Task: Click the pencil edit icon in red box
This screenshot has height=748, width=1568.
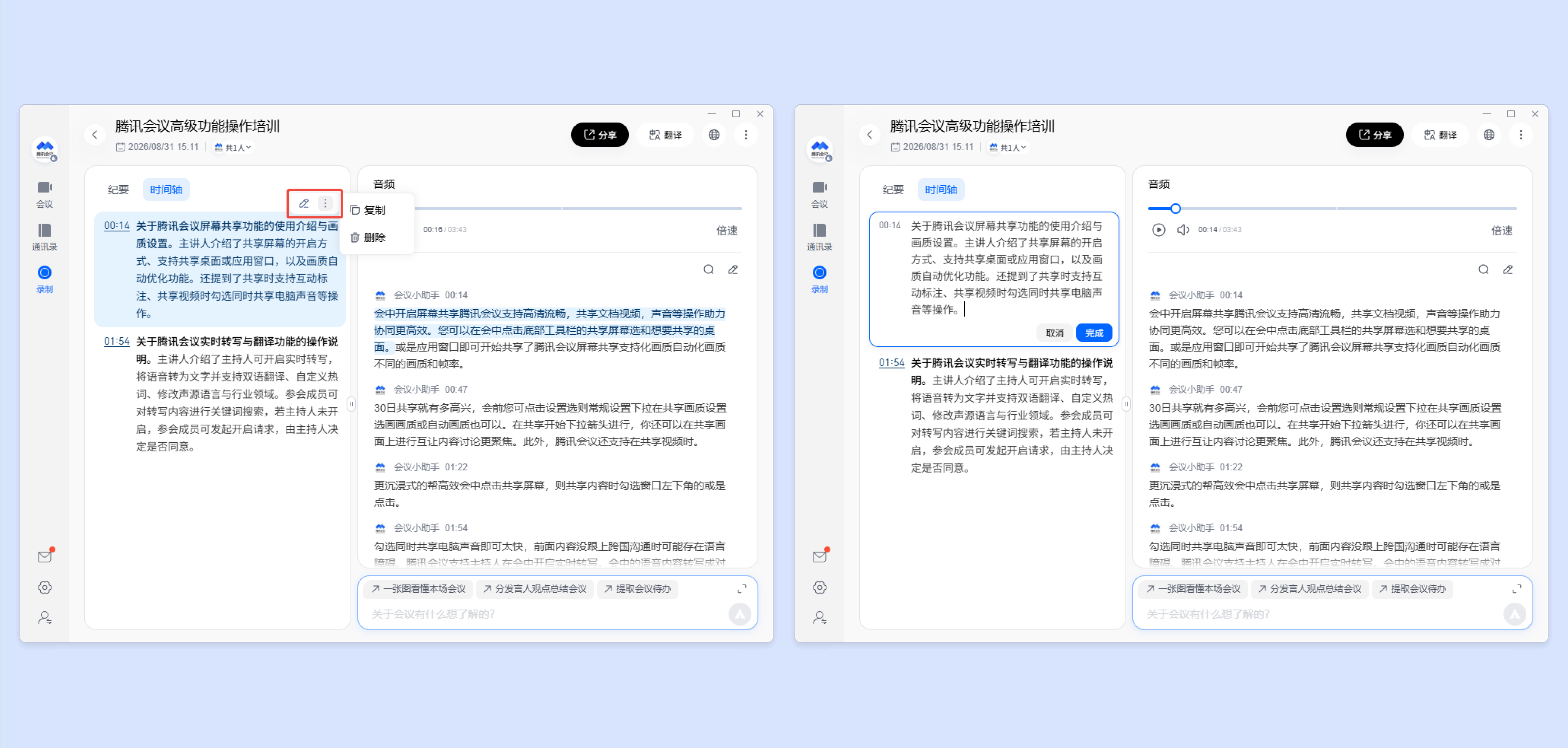Action: [304, 203]
